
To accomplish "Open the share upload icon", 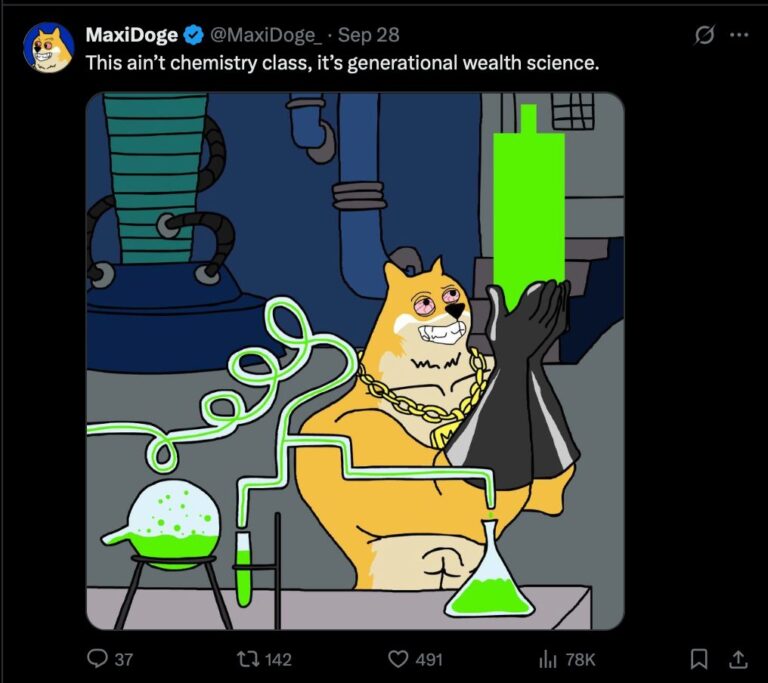I will coord(738,659).
